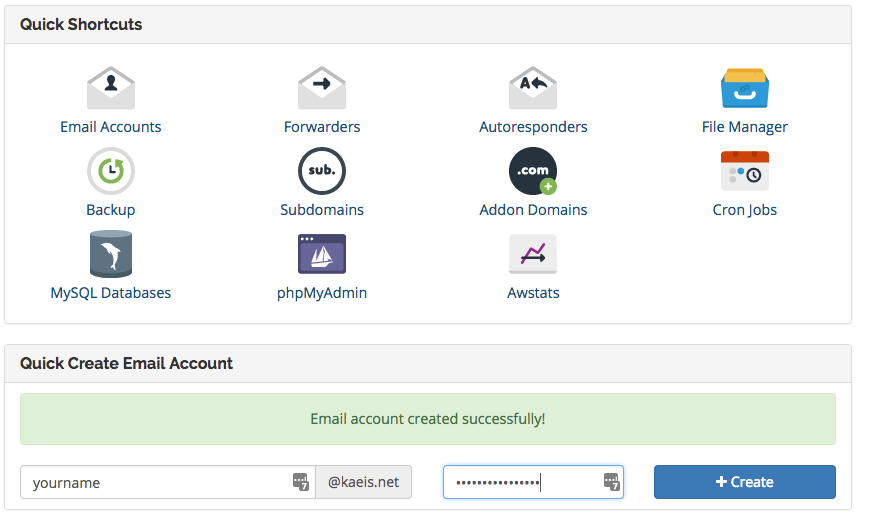The height and width of the screenshot is (521, 869).
Task: Click the Forwarders arrow envelope icon
Action: pyautogui.click(x=322, y=88)
